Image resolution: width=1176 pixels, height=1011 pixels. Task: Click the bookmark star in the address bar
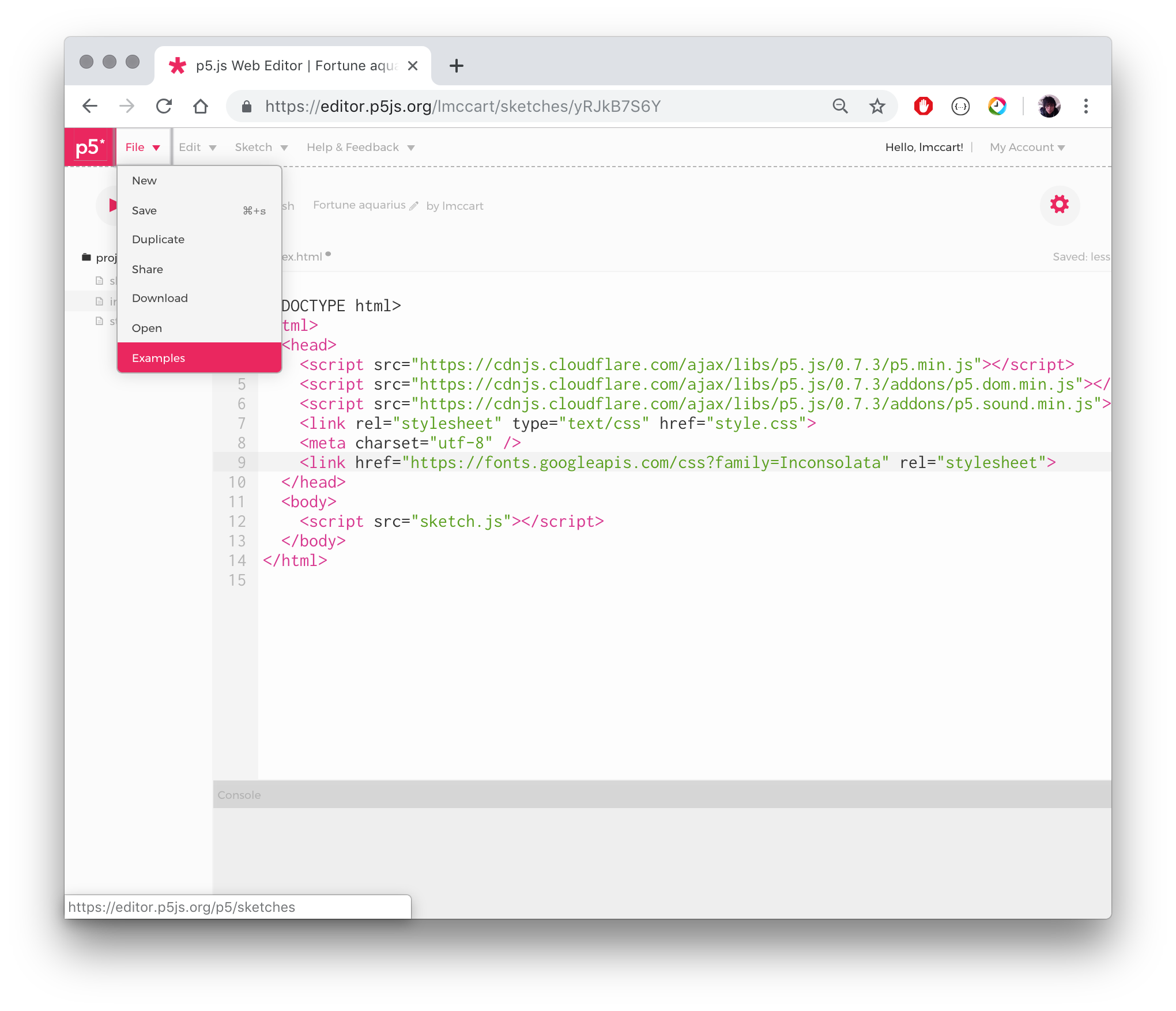click(x=877, y=106)
